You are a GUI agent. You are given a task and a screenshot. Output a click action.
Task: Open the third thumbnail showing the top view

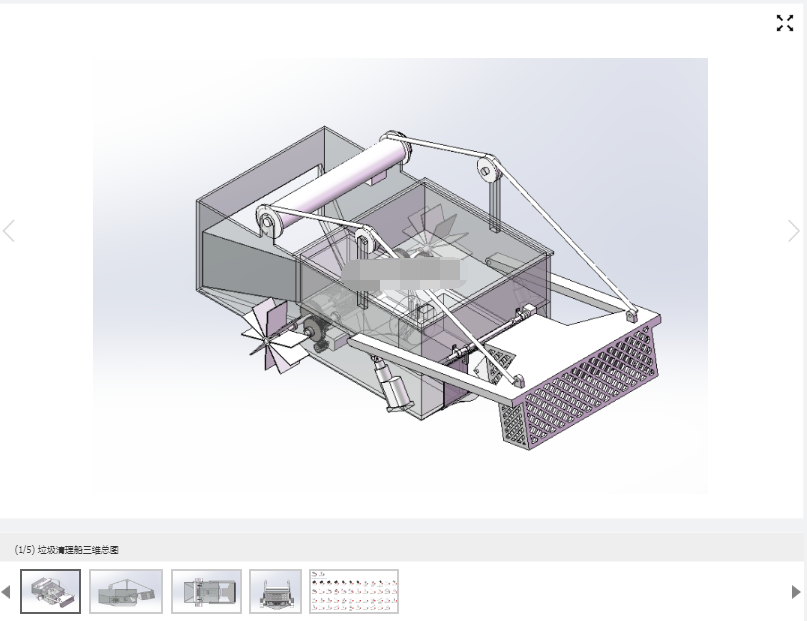coord(206,591)
